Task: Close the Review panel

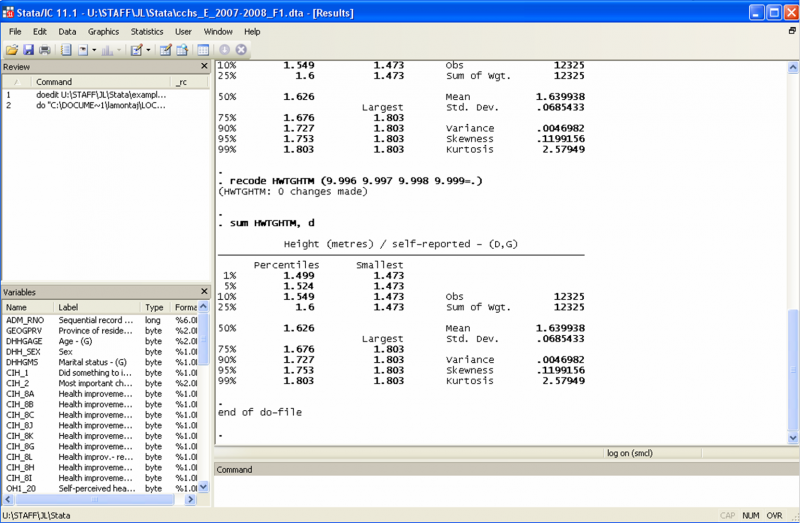Action: pyautogui.click(x=204, y=66)
